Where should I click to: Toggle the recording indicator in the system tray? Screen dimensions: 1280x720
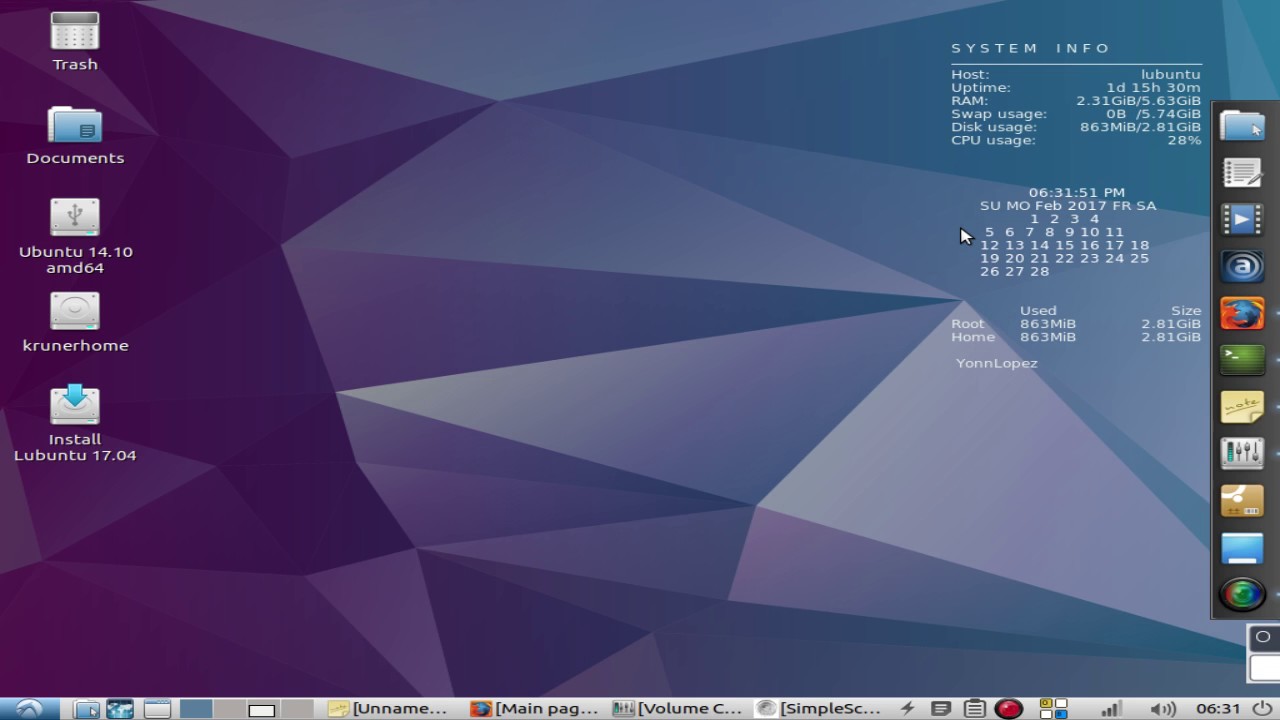point(1009,708)
